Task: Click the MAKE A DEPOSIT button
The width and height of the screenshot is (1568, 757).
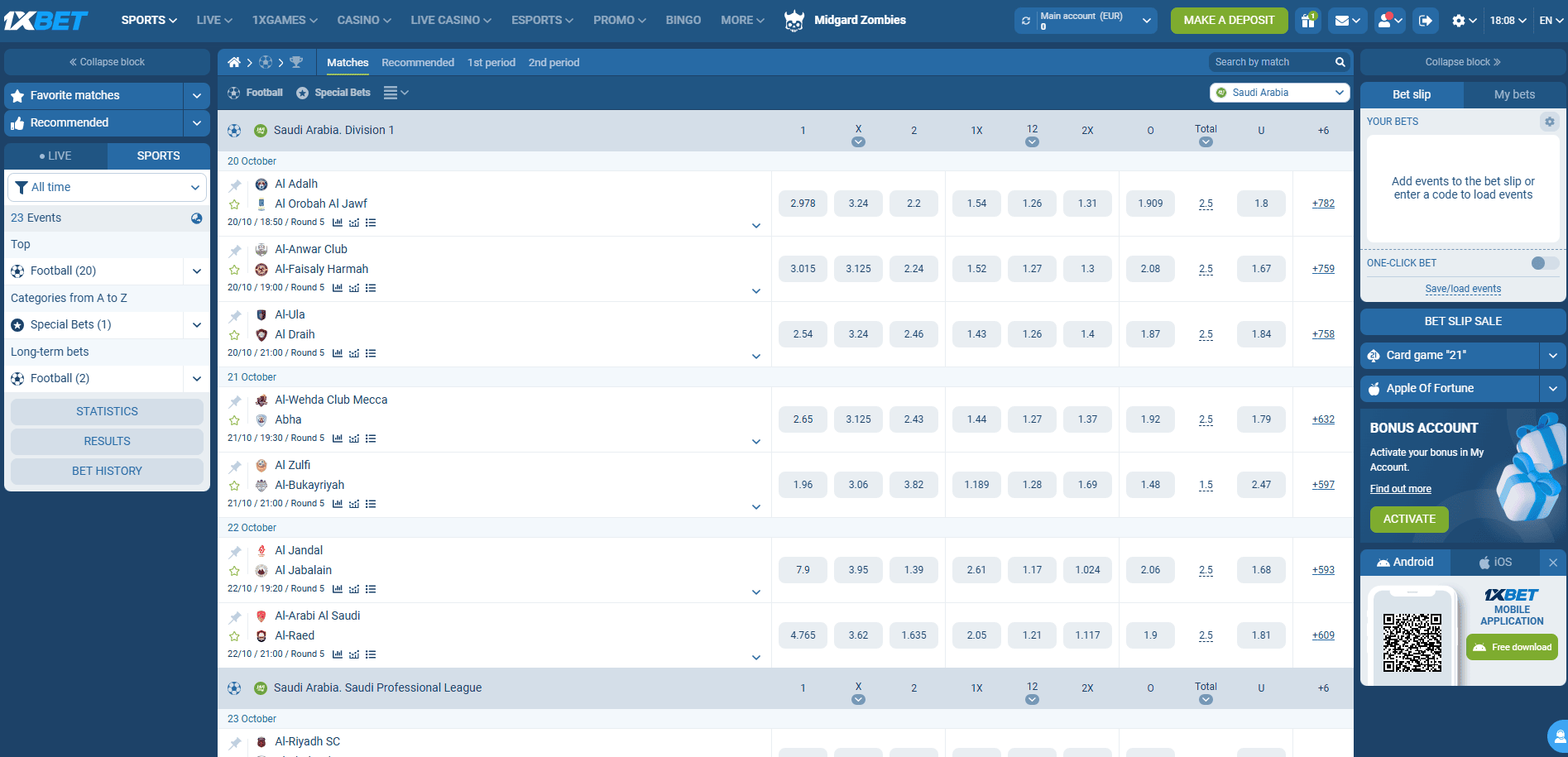Action: tap(1229, 20)
